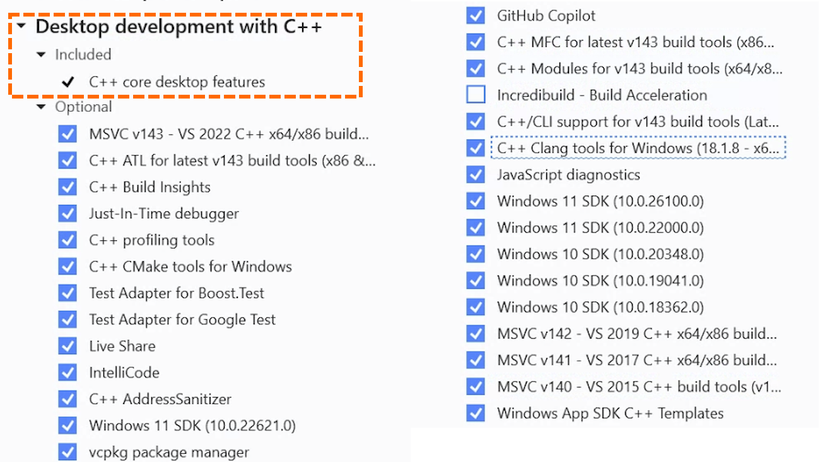The image size is (820, 462).
Task: Uncheck GitHub Copilot component
Action: (x=475, y=15)
